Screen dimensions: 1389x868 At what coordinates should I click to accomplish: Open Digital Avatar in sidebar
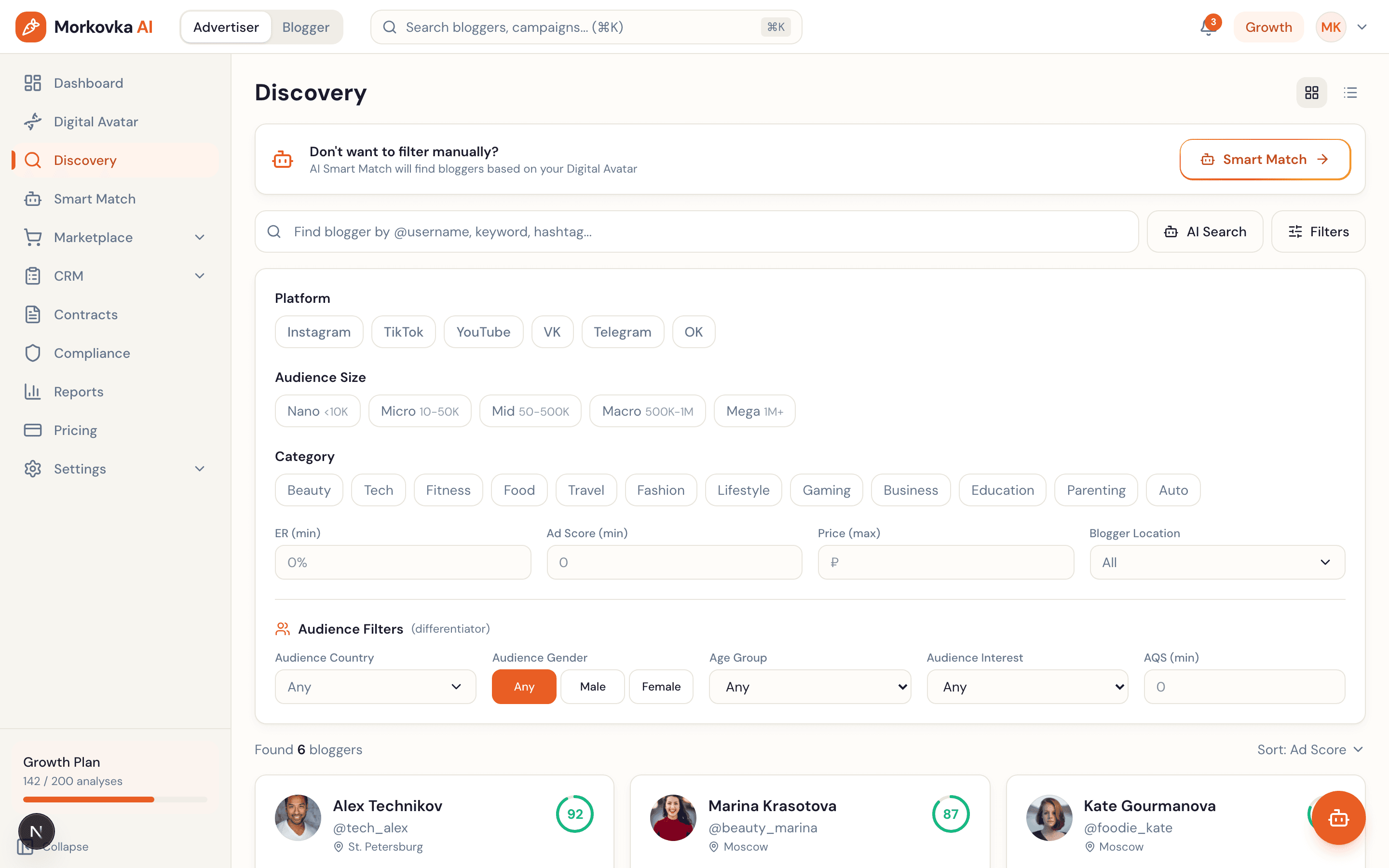tap(96, 122)
